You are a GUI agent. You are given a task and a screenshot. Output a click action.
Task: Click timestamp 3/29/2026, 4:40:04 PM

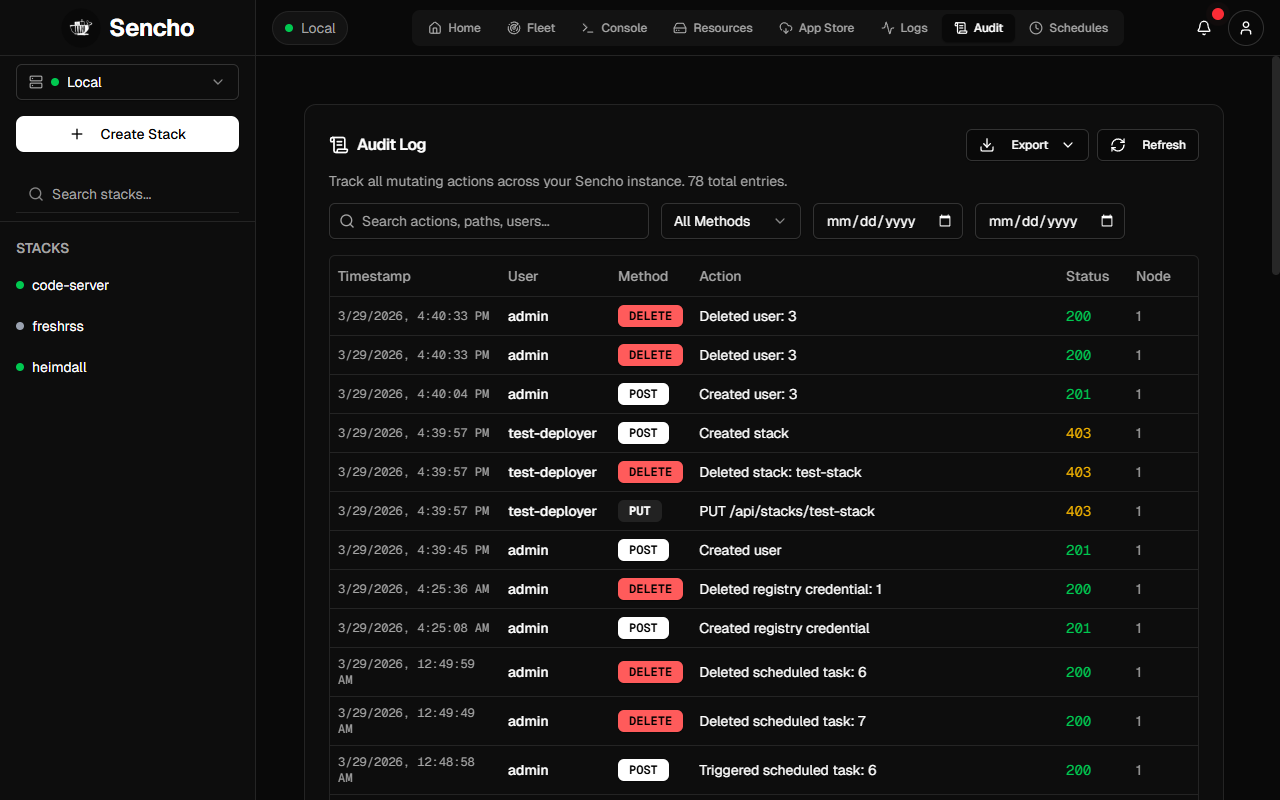pyautogui.click(x=413, y=394)
